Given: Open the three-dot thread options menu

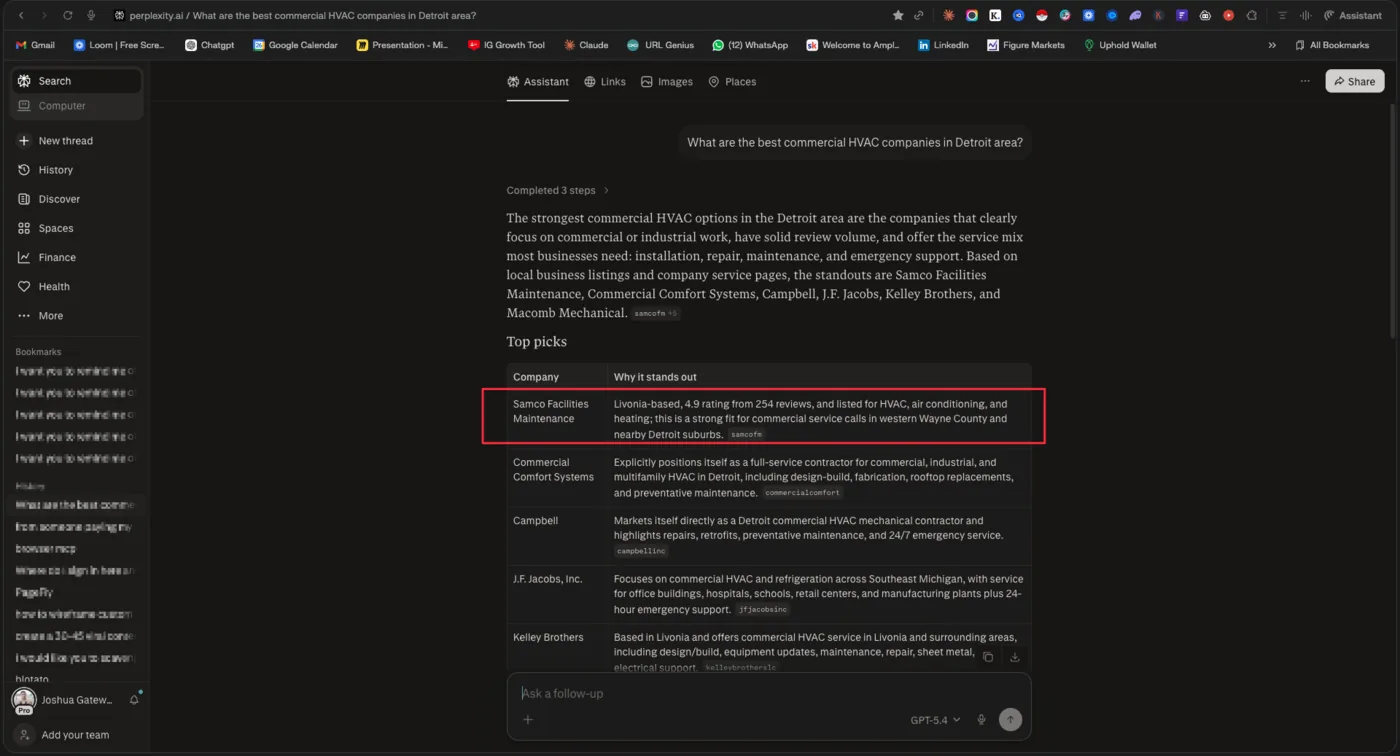Looking at the screenshot, I should (1305, 81).
